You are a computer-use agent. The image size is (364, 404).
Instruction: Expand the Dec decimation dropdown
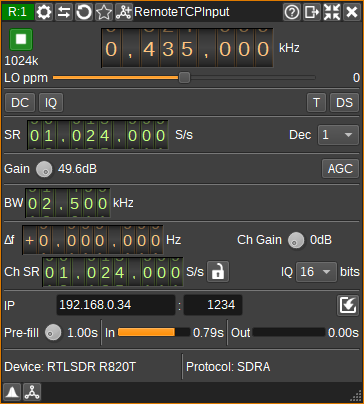click(x=338, y=135)
